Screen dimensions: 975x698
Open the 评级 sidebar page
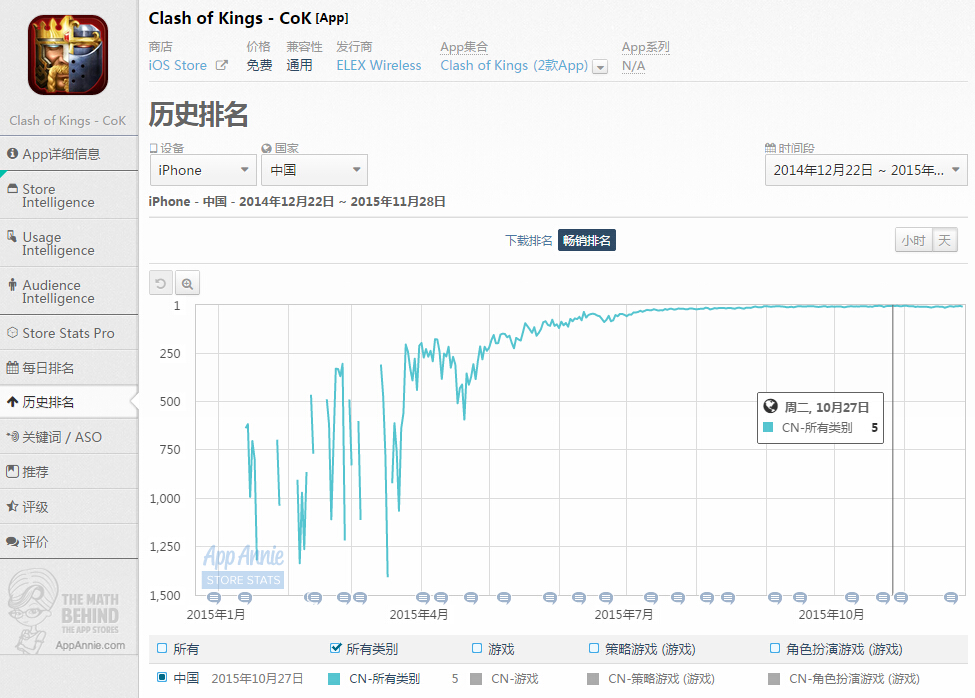[x=69, y=507]
